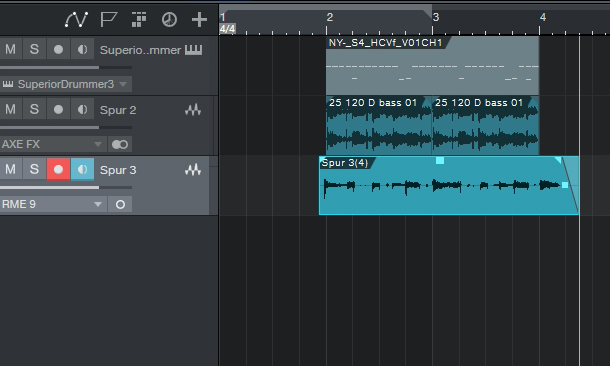610x366 pixels.
Task: Open the RME 9 input dropdown
Action: [x=53, y=204]
